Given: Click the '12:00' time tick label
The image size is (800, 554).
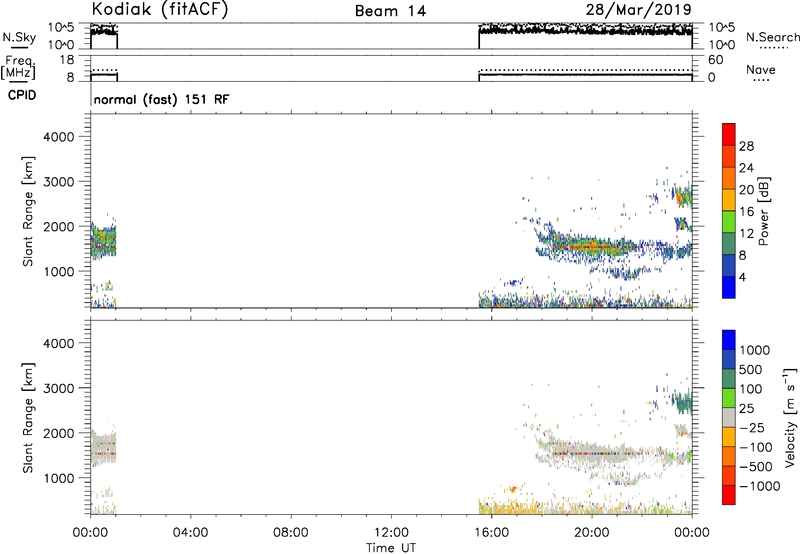Looking at the screenshot, I should pyautogui.click(x=391, y=533).
